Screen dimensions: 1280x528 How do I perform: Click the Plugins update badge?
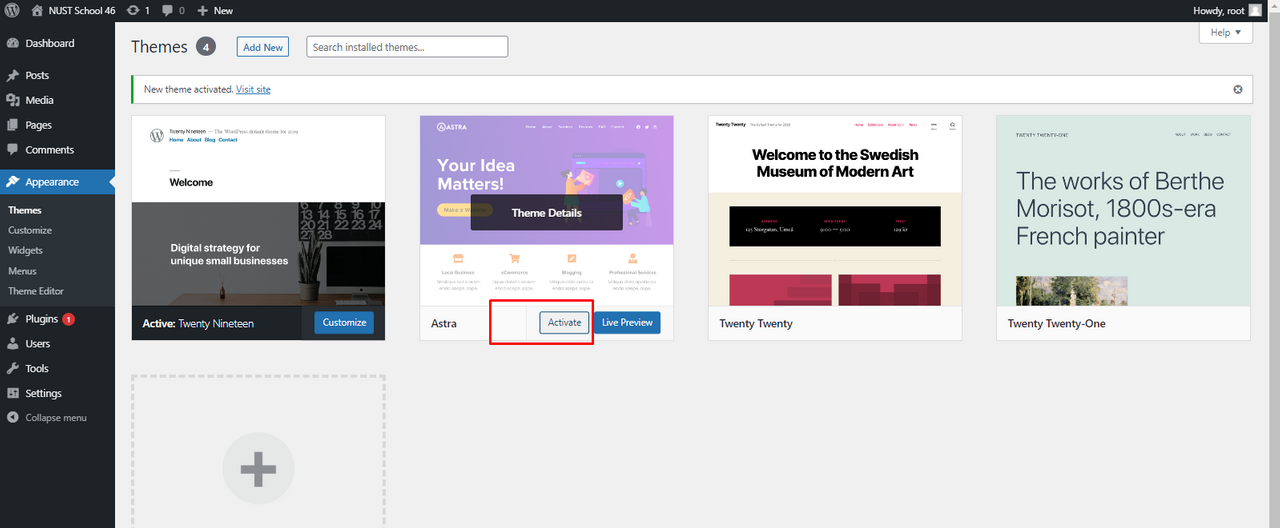point(68,319)
